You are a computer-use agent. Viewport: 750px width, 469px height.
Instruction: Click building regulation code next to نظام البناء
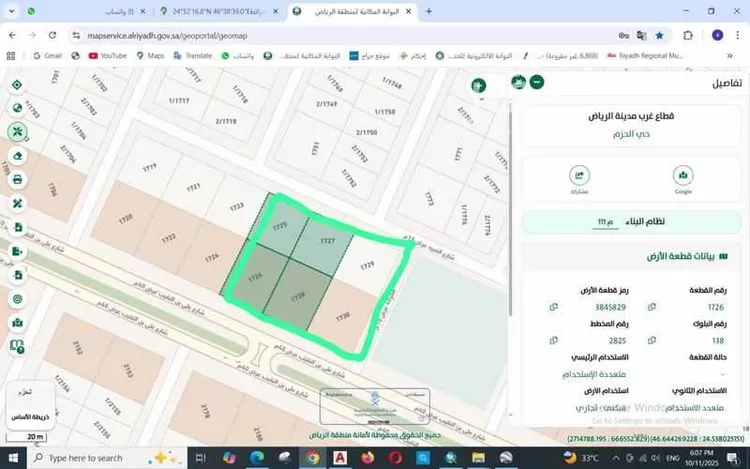coord(605,222)
